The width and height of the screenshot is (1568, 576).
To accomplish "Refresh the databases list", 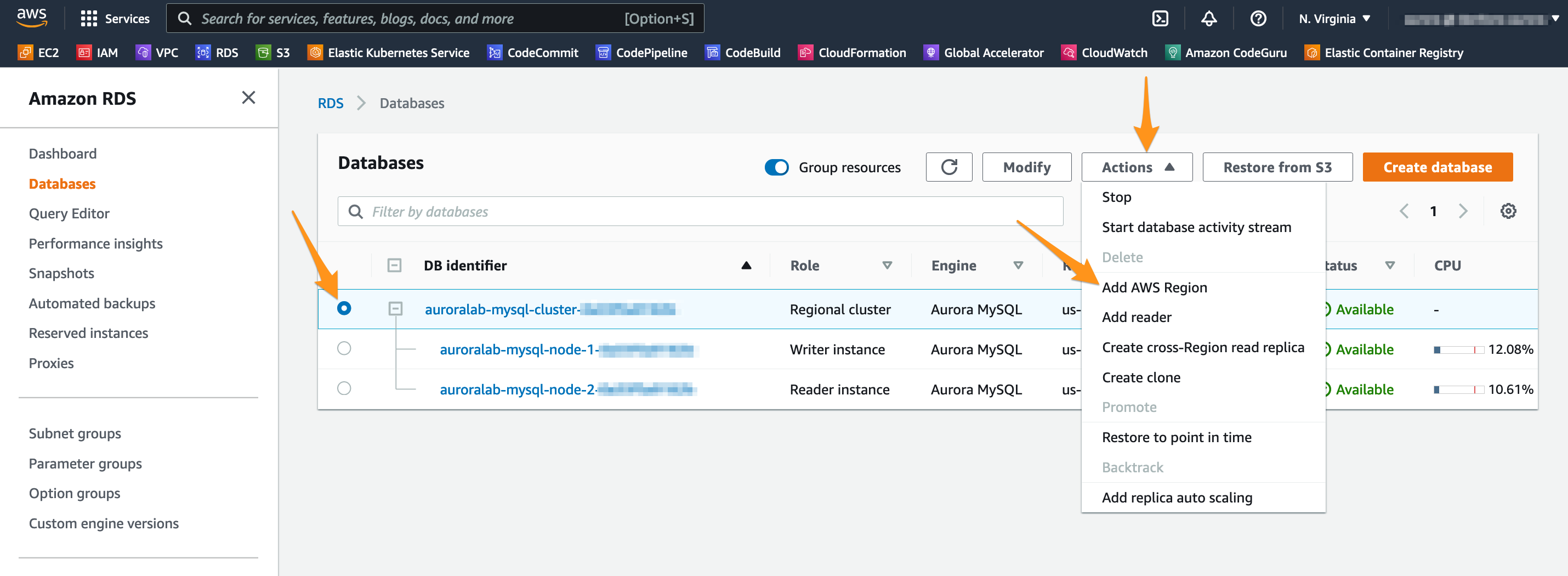I will 949,167.
